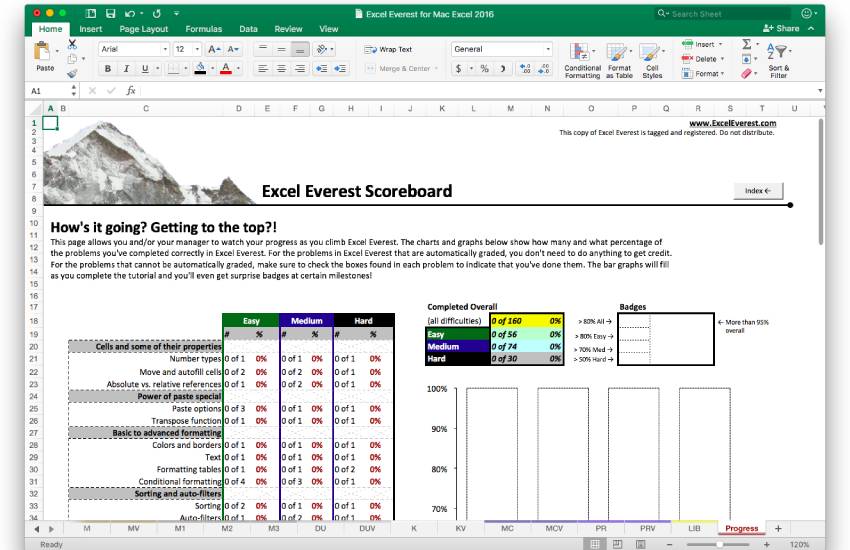Viewport: 850px width, 550px height.
Task: Align text to the right
Action: click(x=300, y=69)
